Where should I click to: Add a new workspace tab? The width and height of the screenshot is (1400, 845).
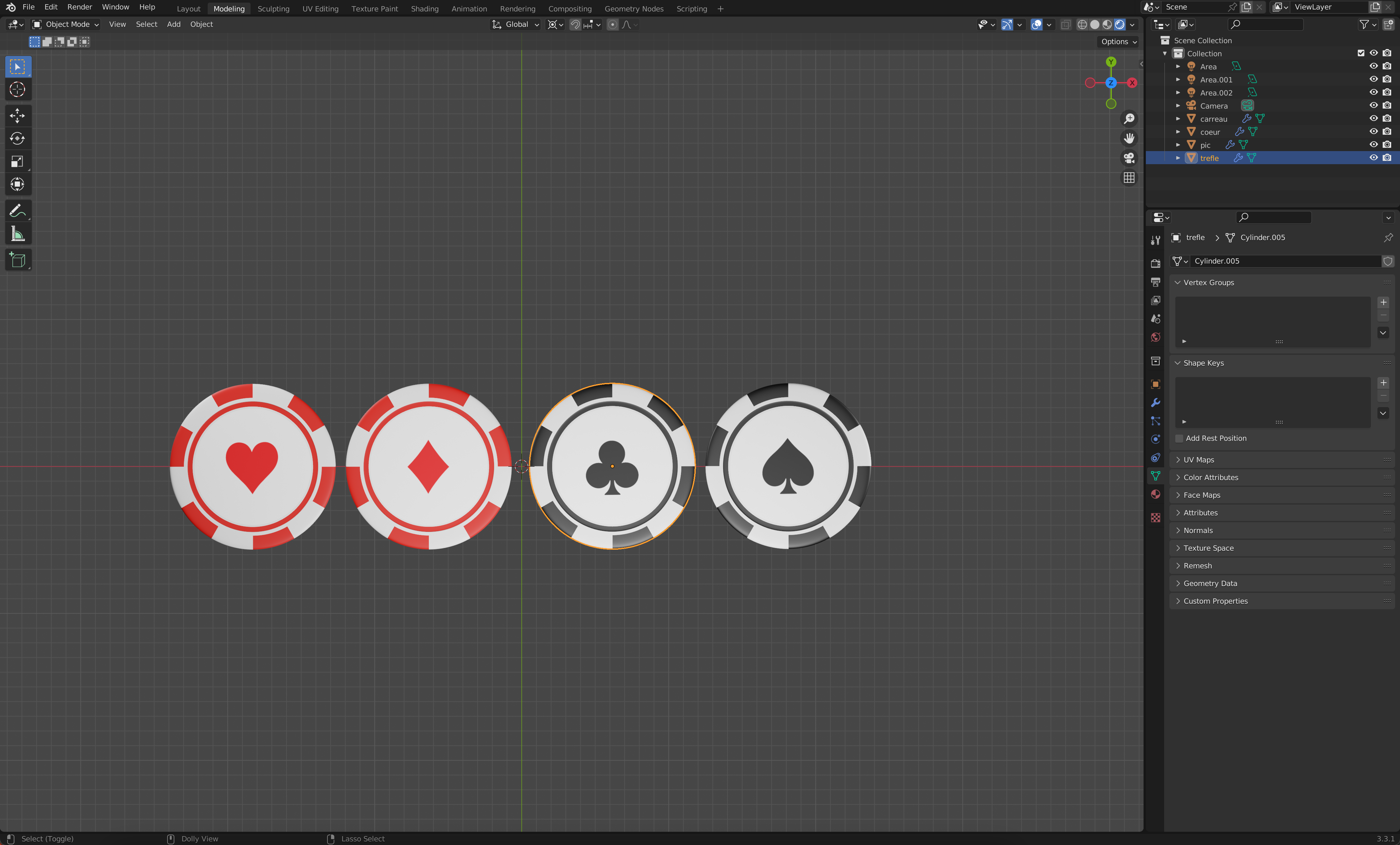721,9
